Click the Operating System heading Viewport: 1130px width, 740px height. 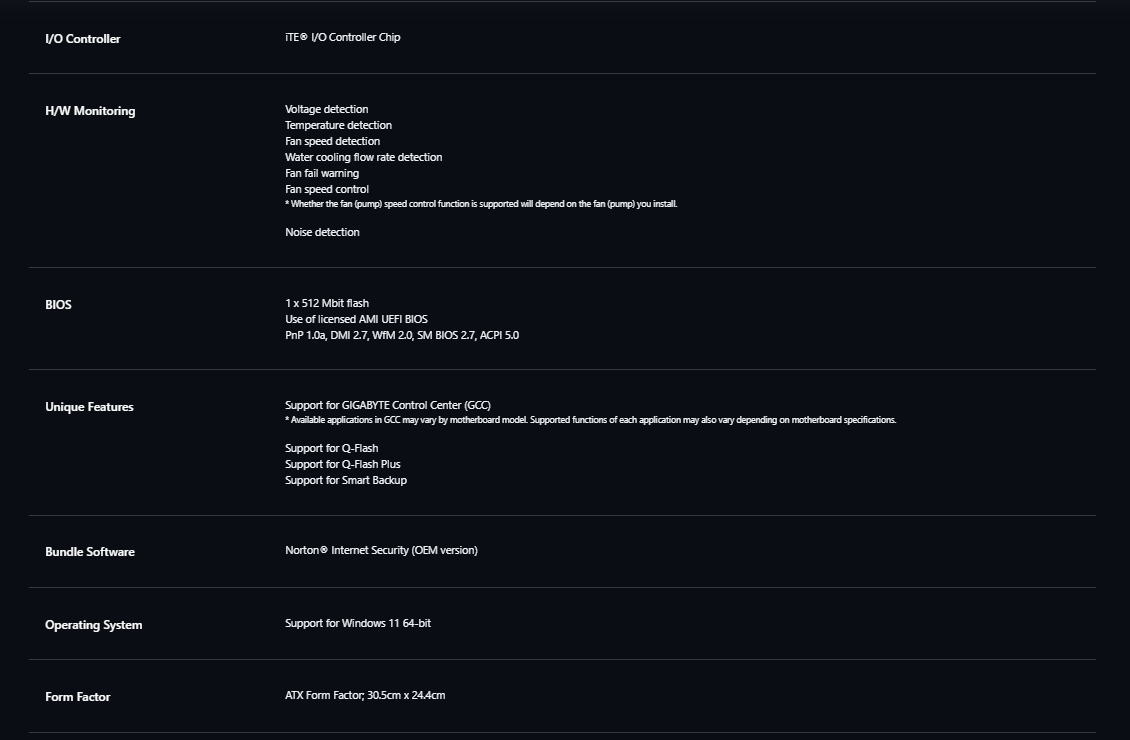click(x=94, y=625)
